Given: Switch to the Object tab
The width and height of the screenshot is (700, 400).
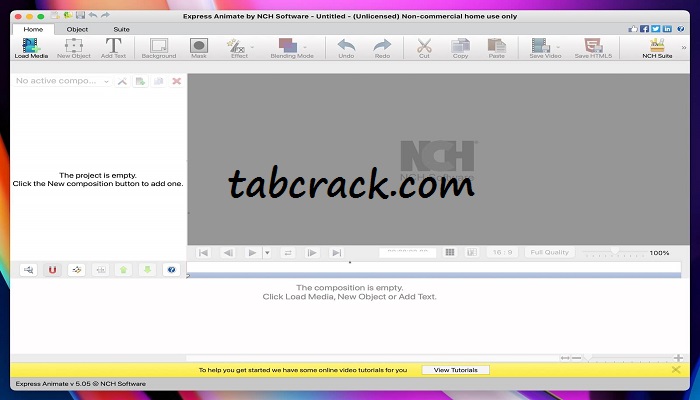Looking at the screenshot, I should [x=77, y=29].
